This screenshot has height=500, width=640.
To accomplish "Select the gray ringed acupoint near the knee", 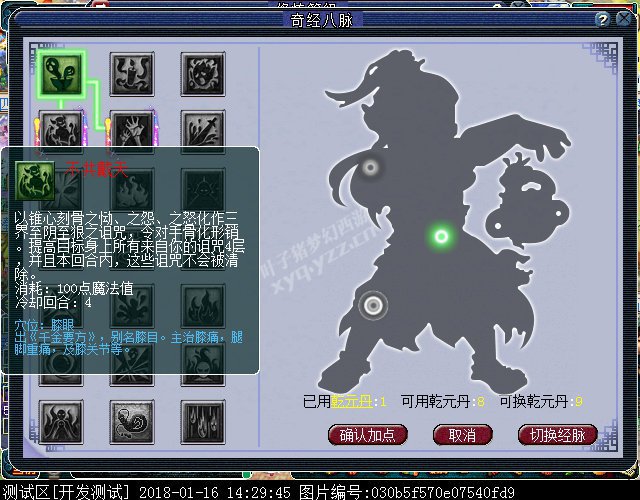I will pos(373,305).
